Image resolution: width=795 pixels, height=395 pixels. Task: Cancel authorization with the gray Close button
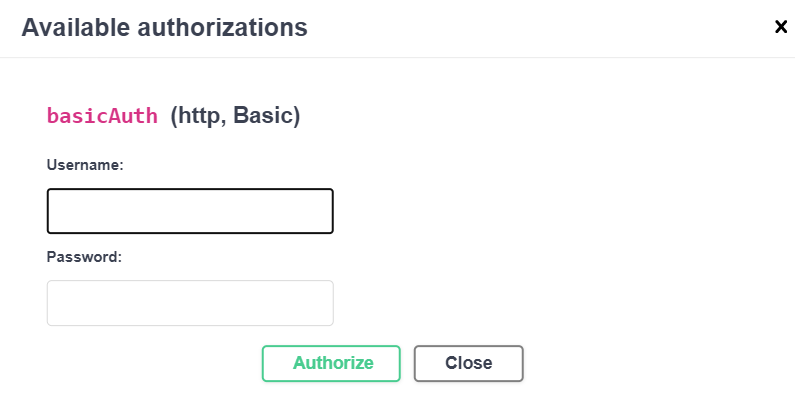[468, 363]
